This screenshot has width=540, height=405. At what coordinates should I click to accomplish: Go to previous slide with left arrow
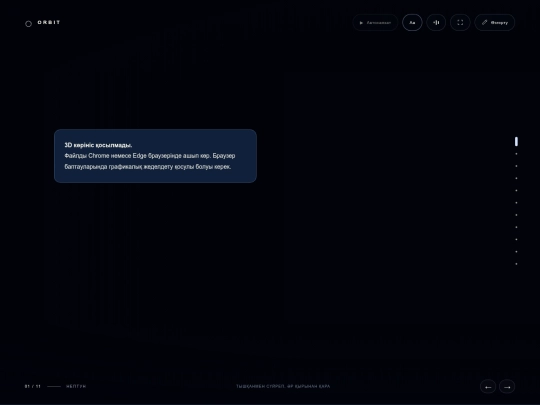click(488, 387)
